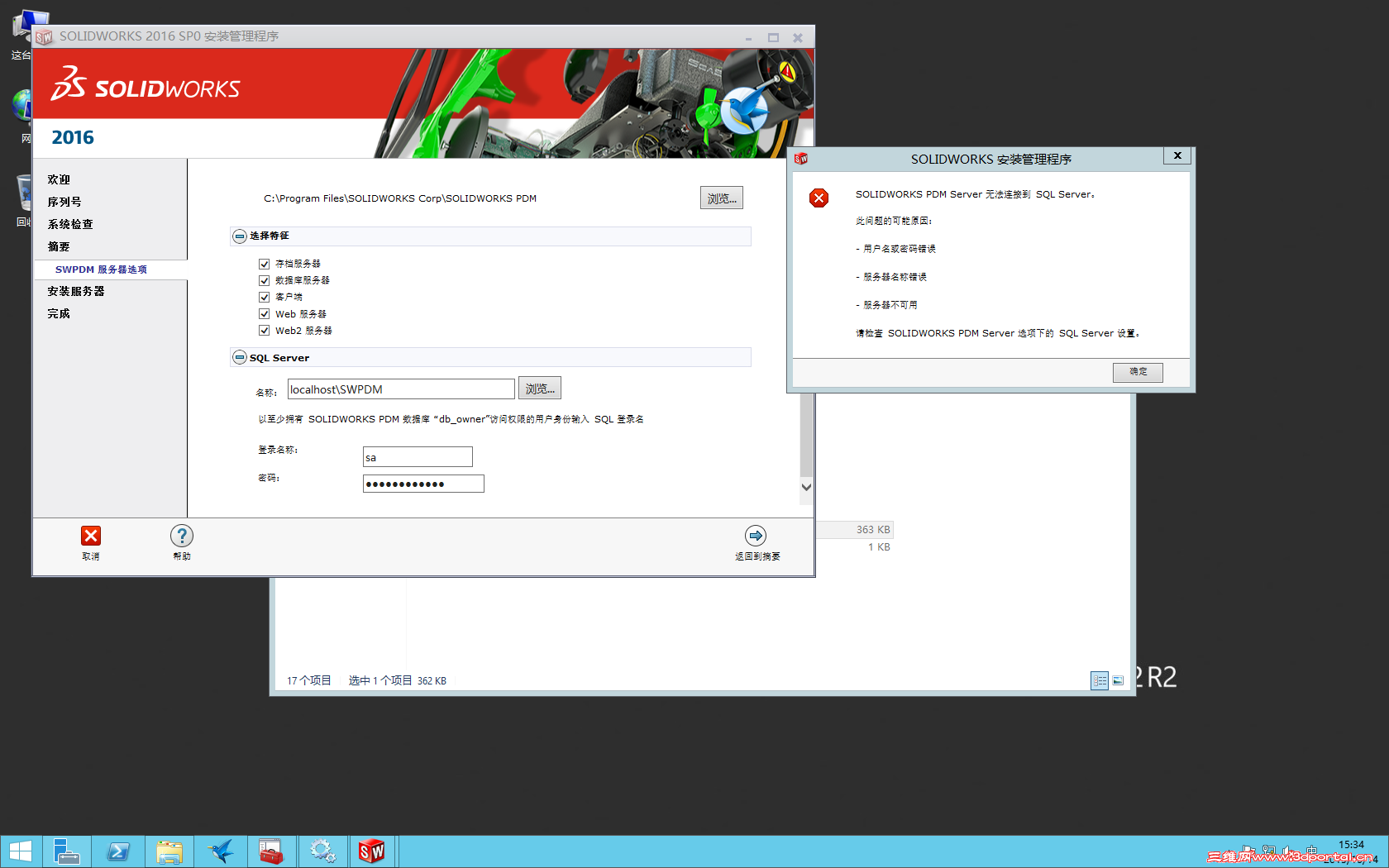Open the red toolbox taskbar icon
Image resolution: width=1389 pixels, height=868 pixels.
pyautogui.click(x=271, y=851)
